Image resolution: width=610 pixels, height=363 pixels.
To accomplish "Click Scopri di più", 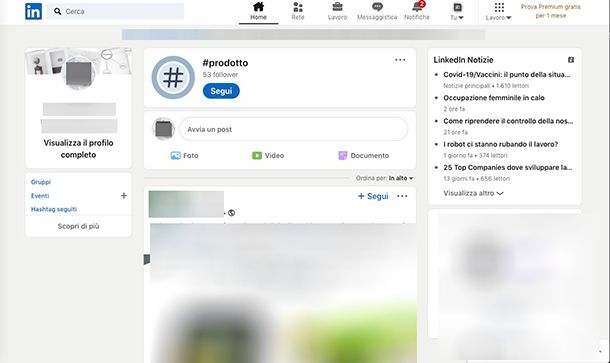I will pyautogui.click(x=79, y=226).
